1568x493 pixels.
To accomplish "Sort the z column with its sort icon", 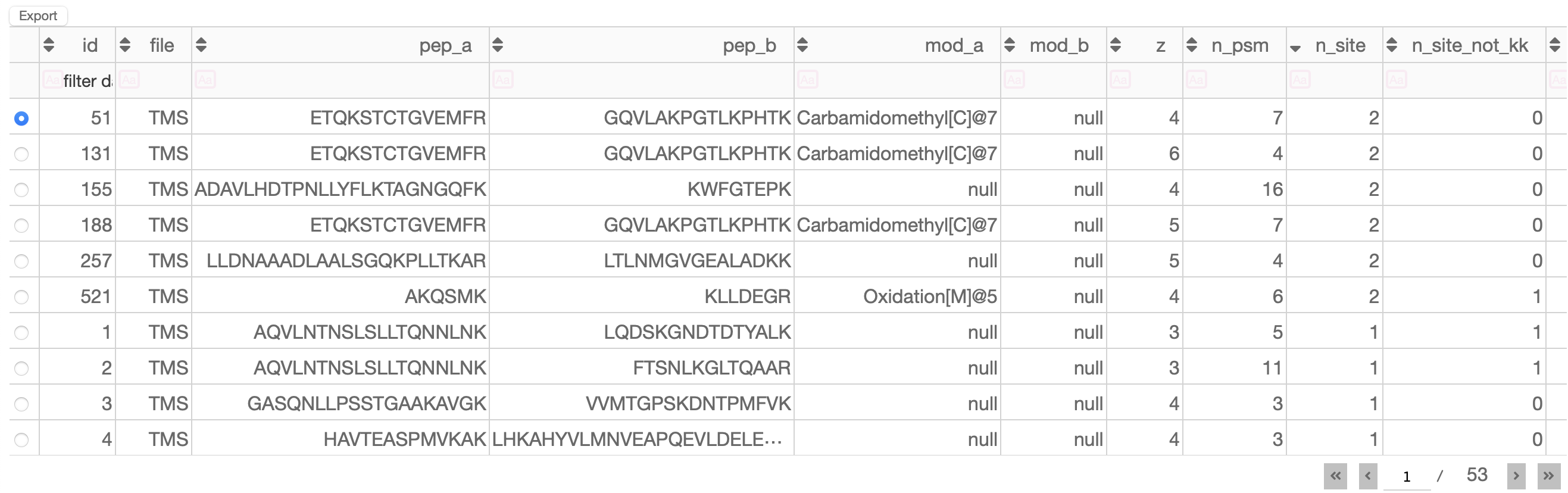I will click(1117, 45).
